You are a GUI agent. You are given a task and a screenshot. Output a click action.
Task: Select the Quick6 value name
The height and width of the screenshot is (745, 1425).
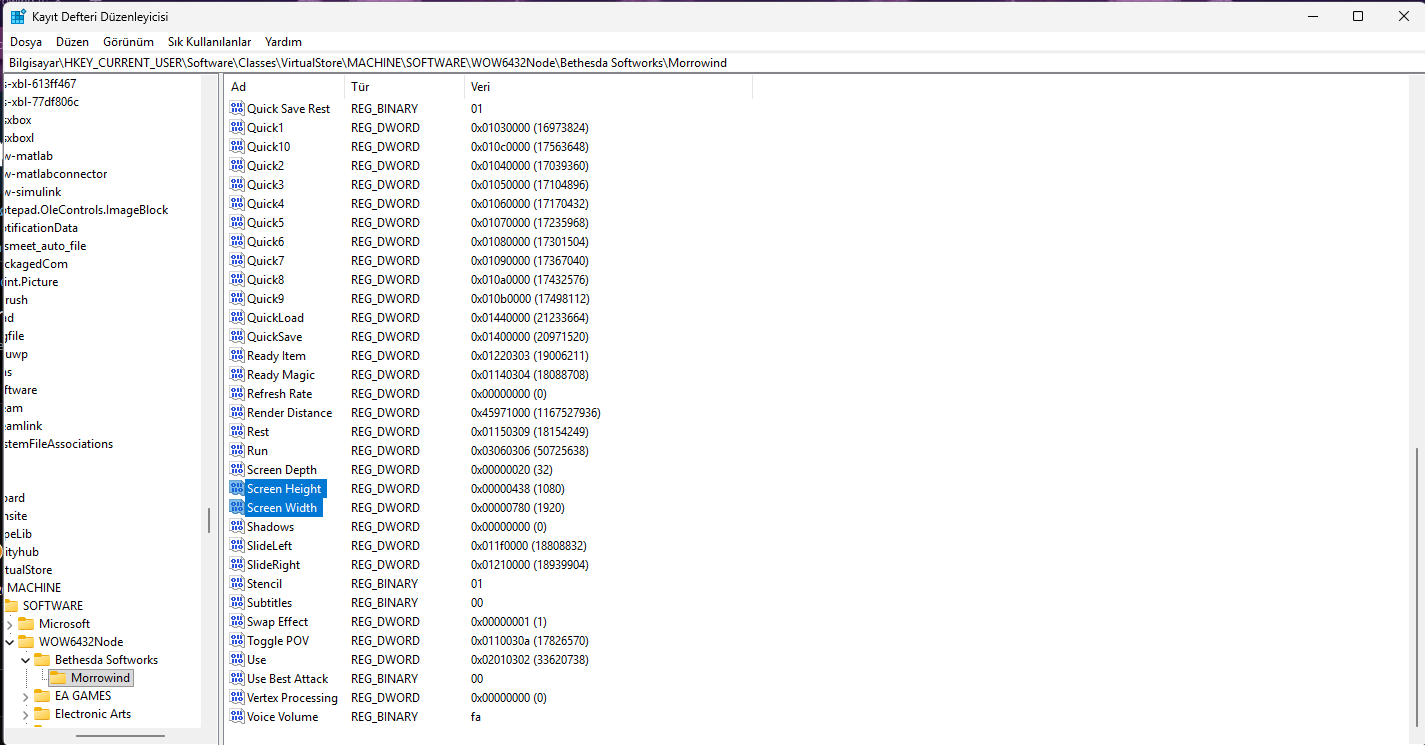(266, 242)
